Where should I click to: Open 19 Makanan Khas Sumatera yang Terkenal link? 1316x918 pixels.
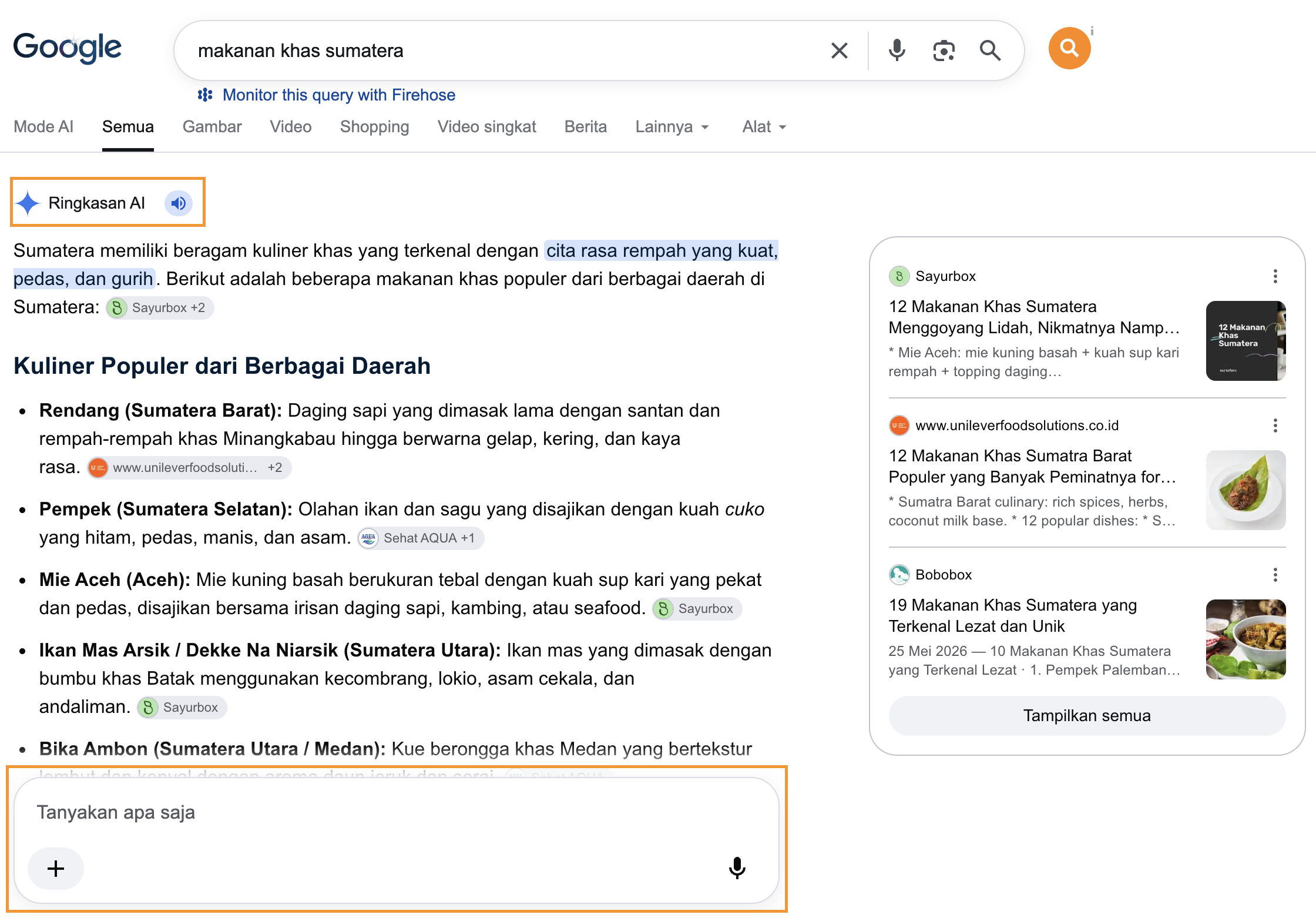1013,616
